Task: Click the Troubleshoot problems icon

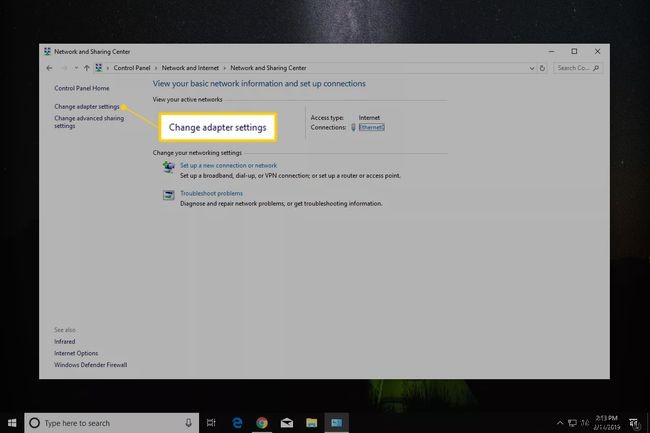Action: pos(168,195)
